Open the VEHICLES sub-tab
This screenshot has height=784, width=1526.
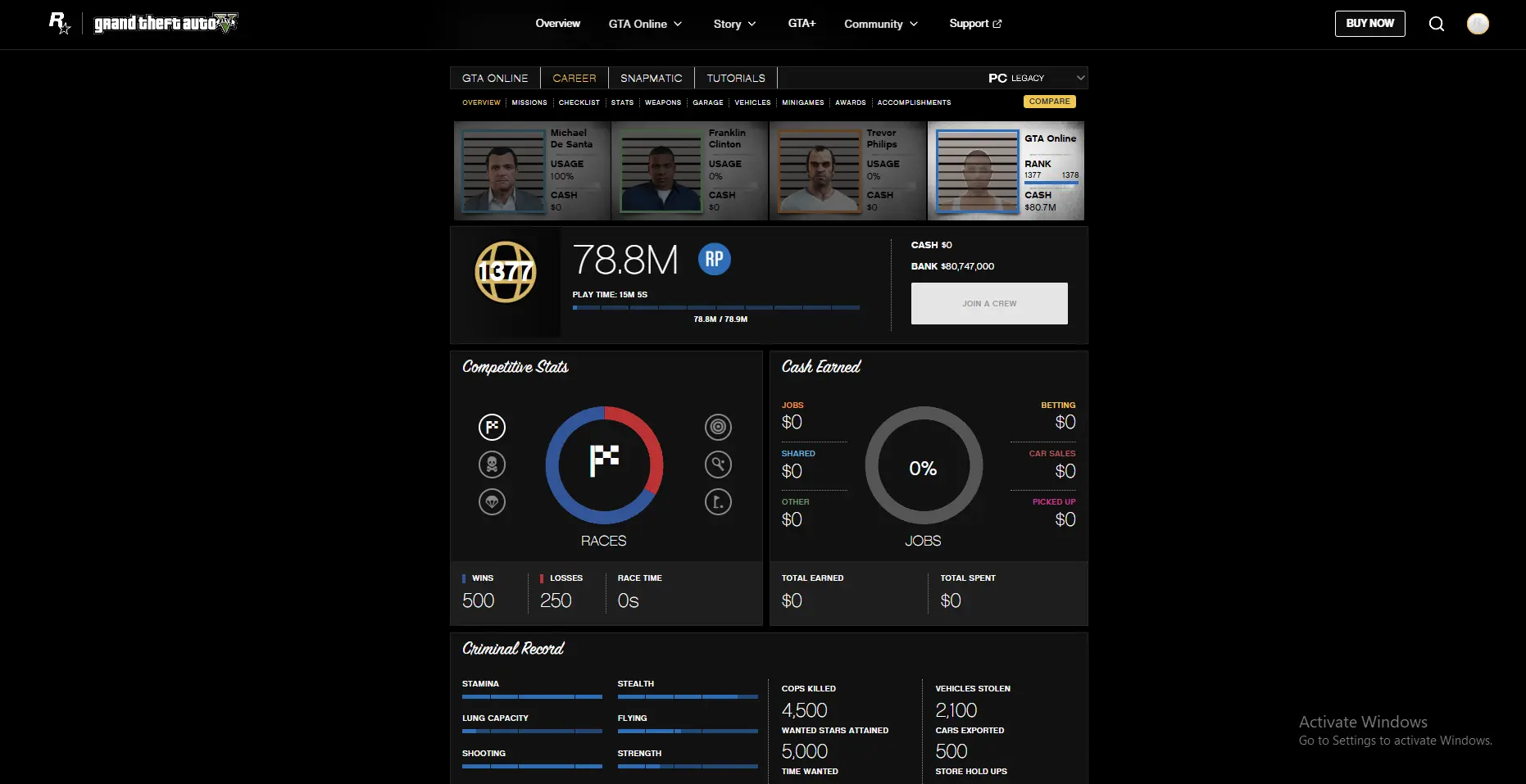(x=752, y=102)
